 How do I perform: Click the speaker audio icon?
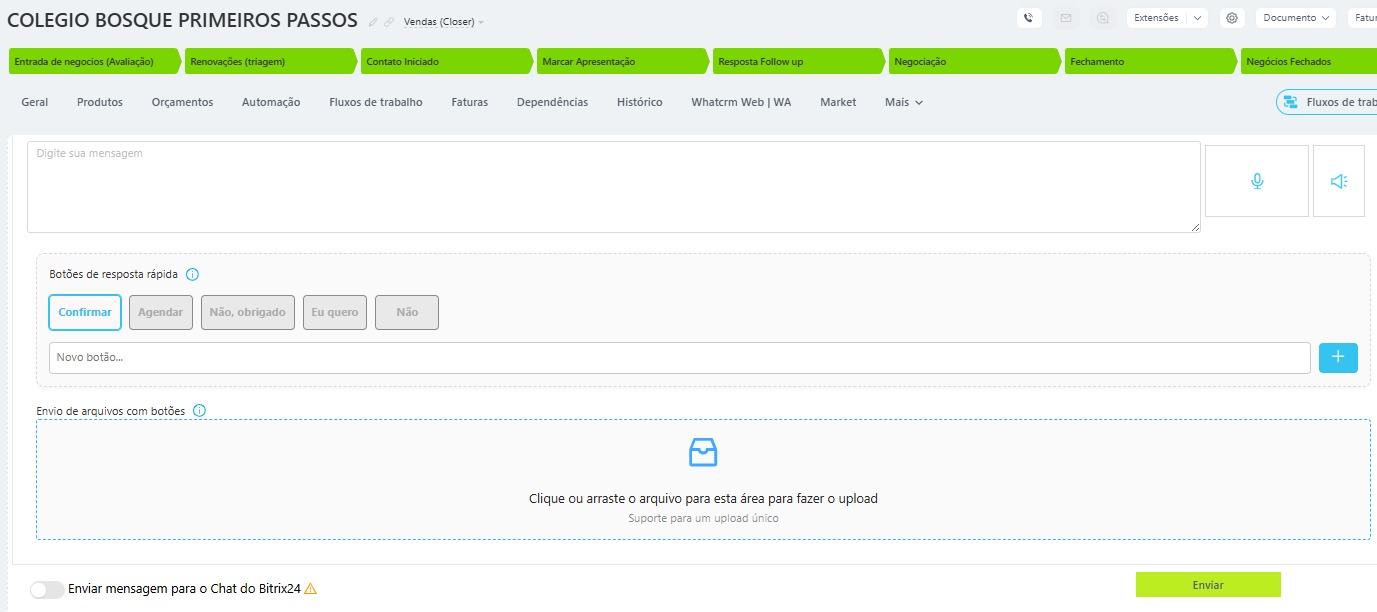point(1338,181)
